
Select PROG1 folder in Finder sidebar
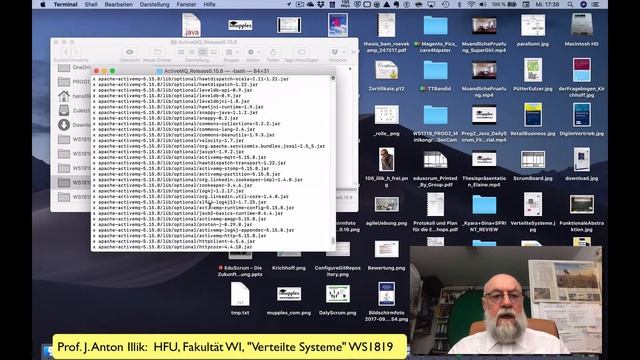click(74, 82)
